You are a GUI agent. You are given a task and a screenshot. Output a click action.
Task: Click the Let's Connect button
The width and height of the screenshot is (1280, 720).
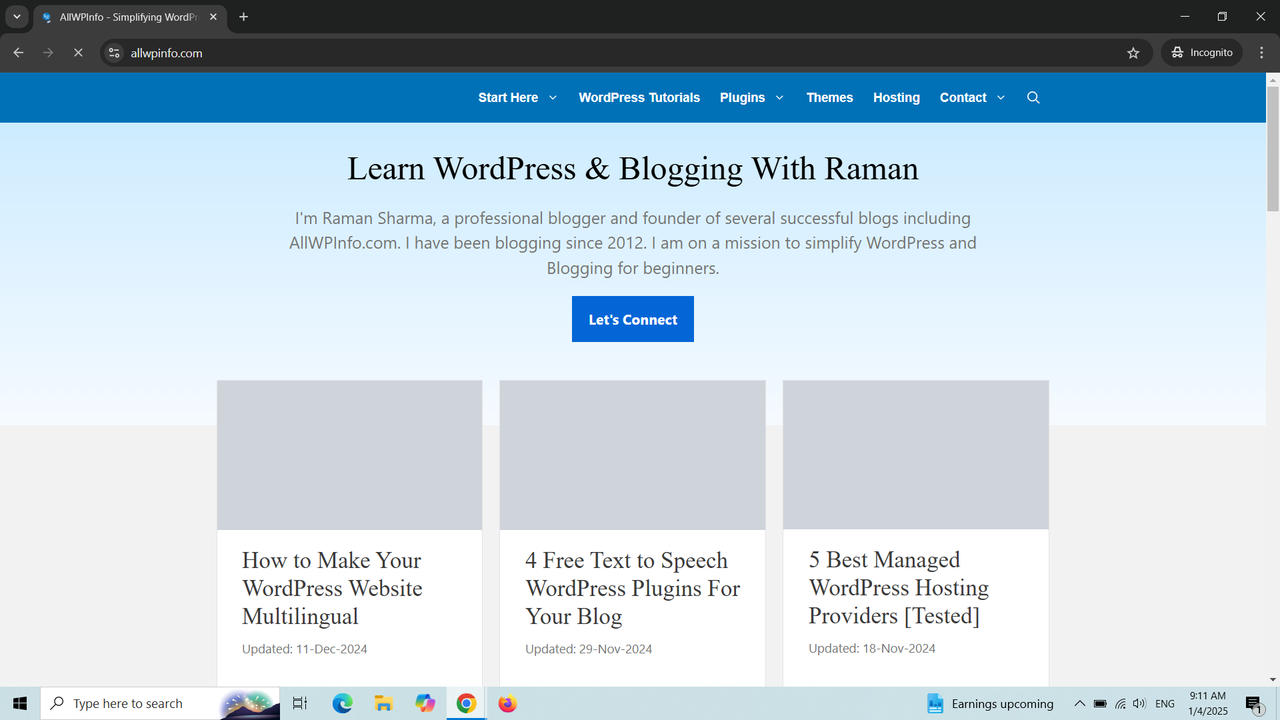click(633, 319)
